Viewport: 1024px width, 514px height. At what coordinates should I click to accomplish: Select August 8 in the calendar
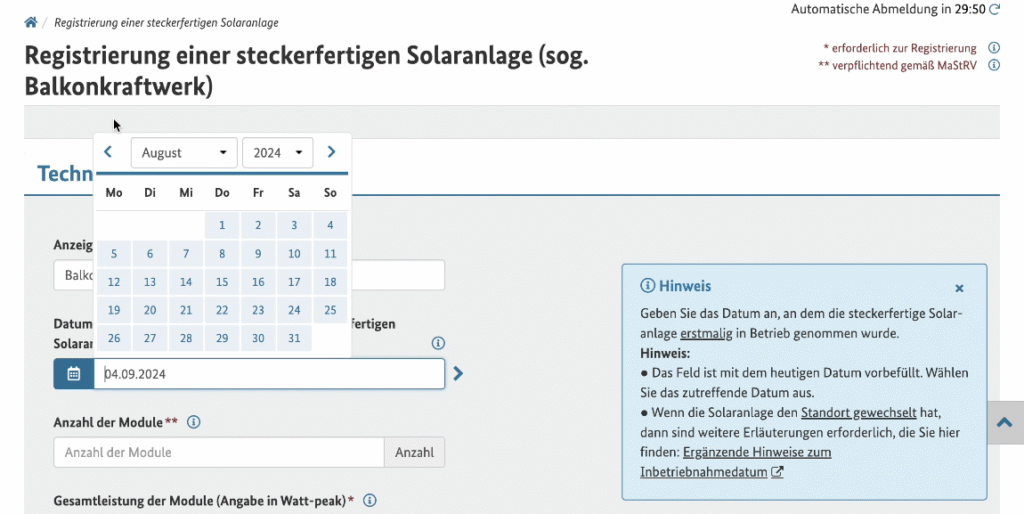point(222,253)
